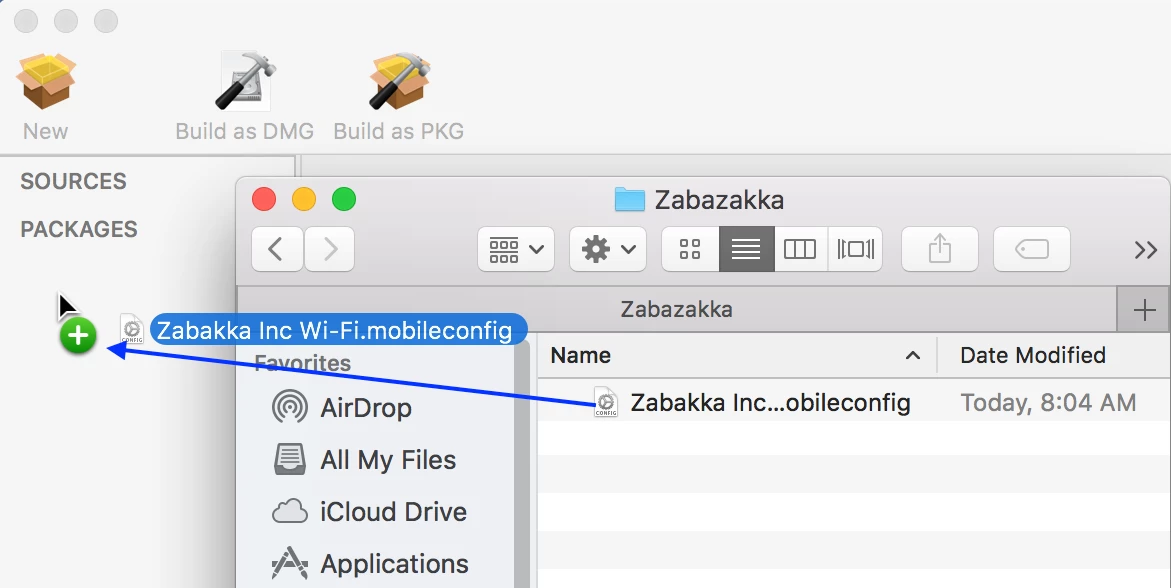Click the All My Files sidebar icon
The image size is (1171, 588).
[290, 459]
